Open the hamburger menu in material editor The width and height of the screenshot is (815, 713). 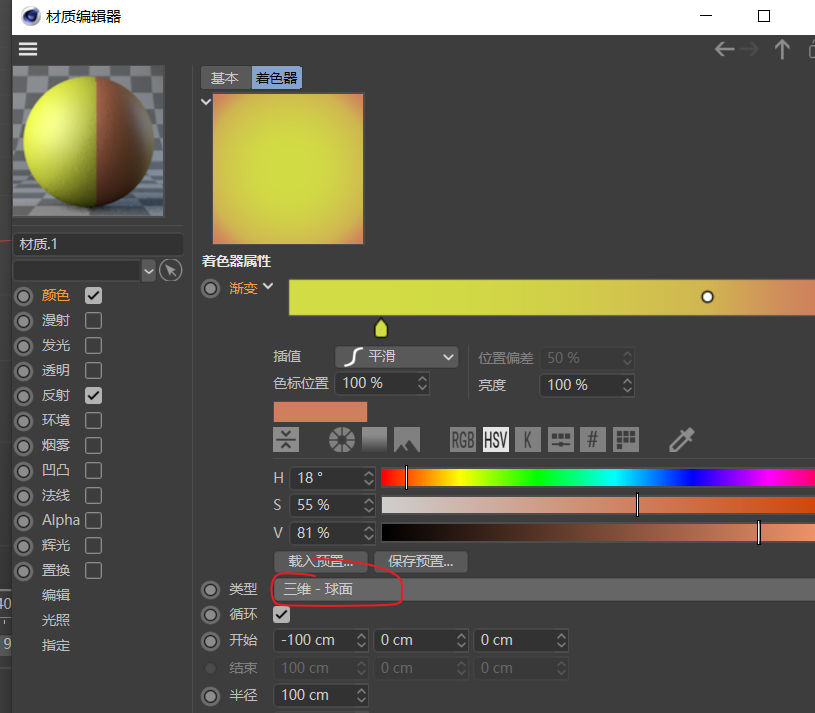pos(28,49)
